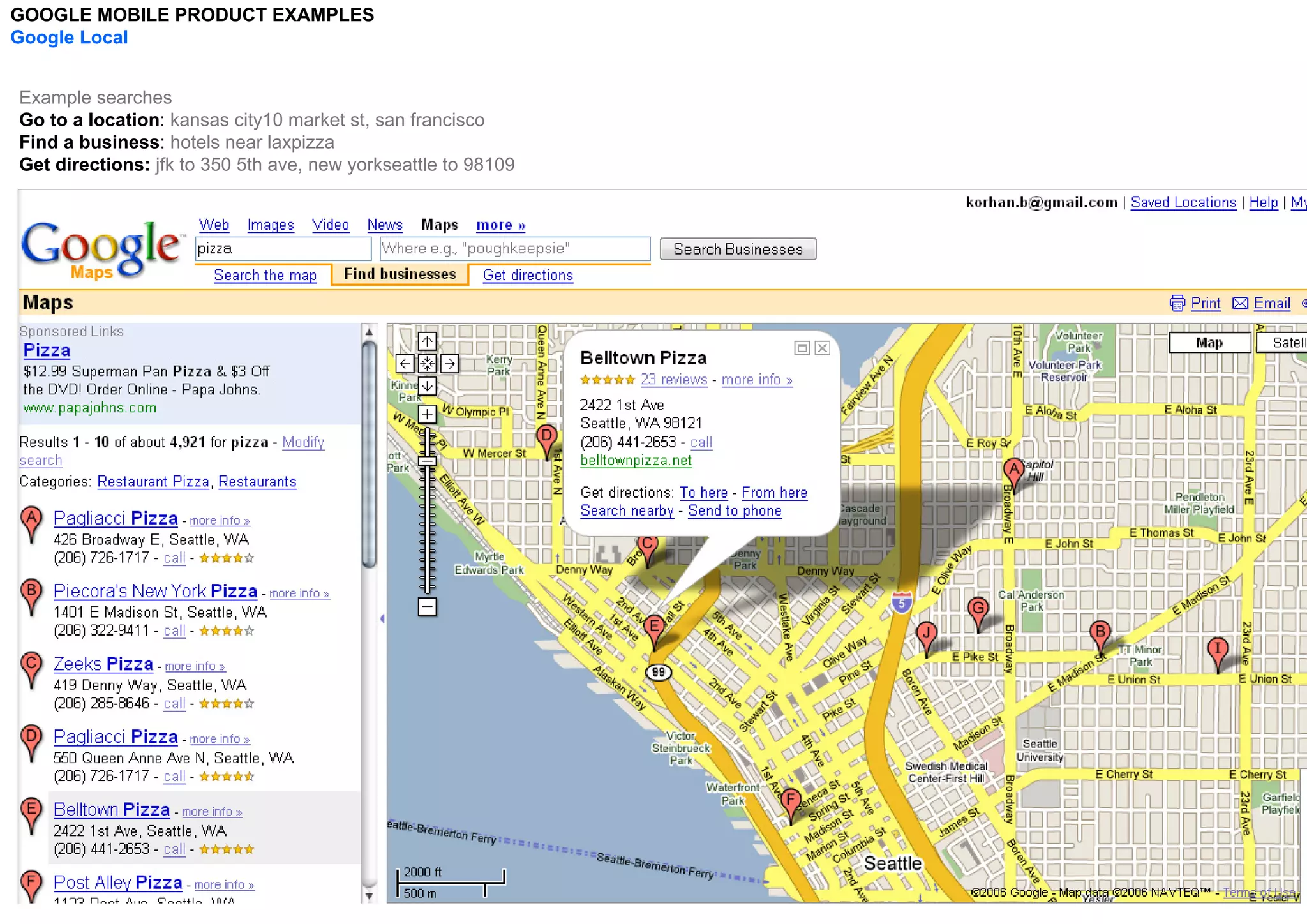The height and width of the screenshot is (924, 1307).
Task: Click results scrollbar up arrow
Action: point(368,332)
